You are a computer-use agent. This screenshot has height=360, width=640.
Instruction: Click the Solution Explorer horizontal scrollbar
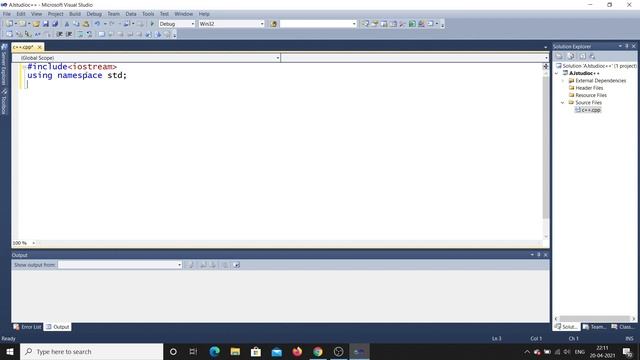(x=595, y=318)
